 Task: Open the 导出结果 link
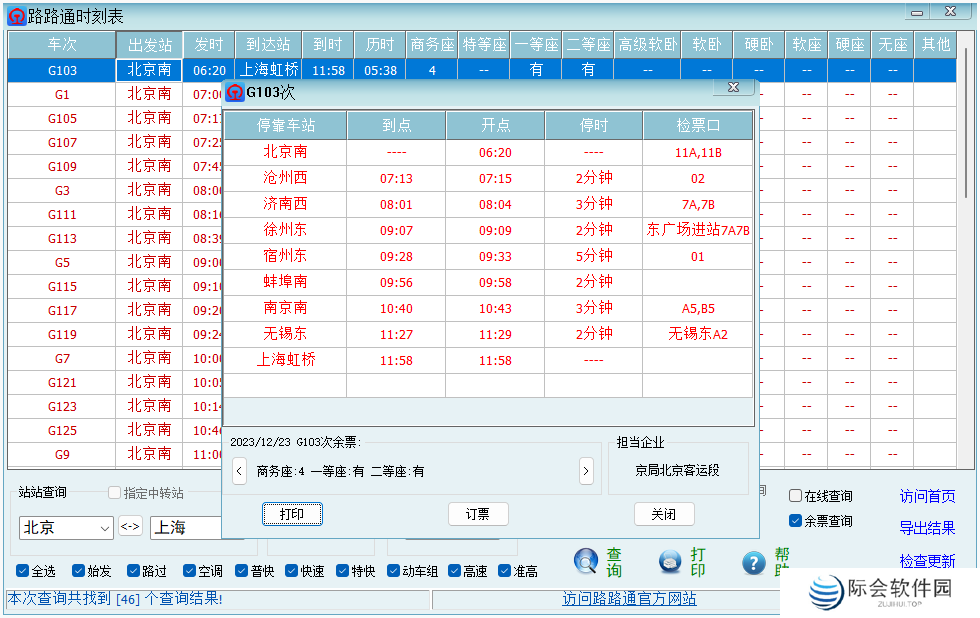(927, 529)
